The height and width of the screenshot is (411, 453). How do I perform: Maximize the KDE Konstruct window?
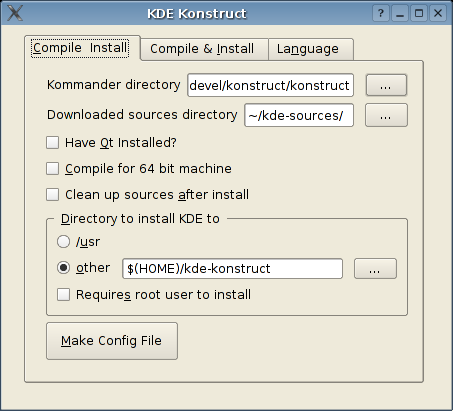[x=419, y=13]
